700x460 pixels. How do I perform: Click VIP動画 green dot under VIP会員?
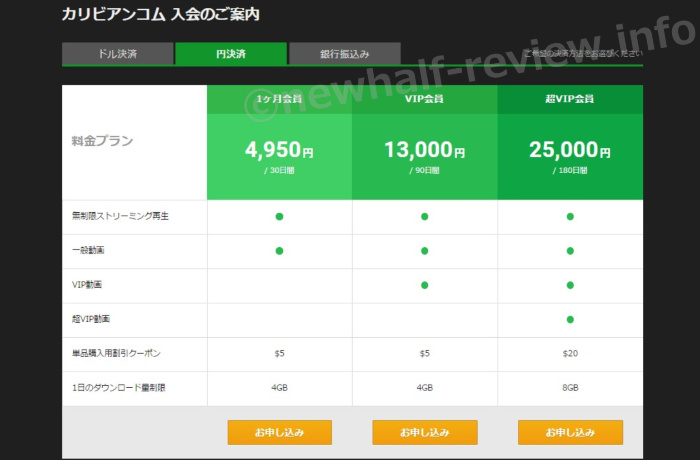425,285
